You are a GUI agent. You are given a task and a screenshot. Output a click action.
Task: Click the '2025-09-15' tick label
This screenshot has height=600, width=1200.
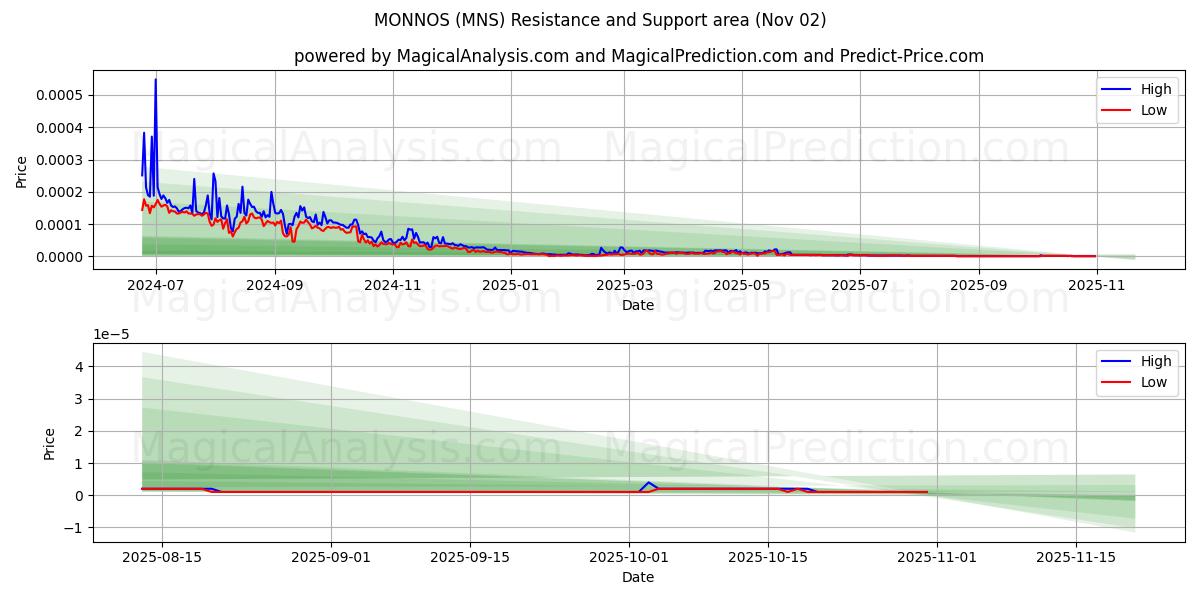470,557
